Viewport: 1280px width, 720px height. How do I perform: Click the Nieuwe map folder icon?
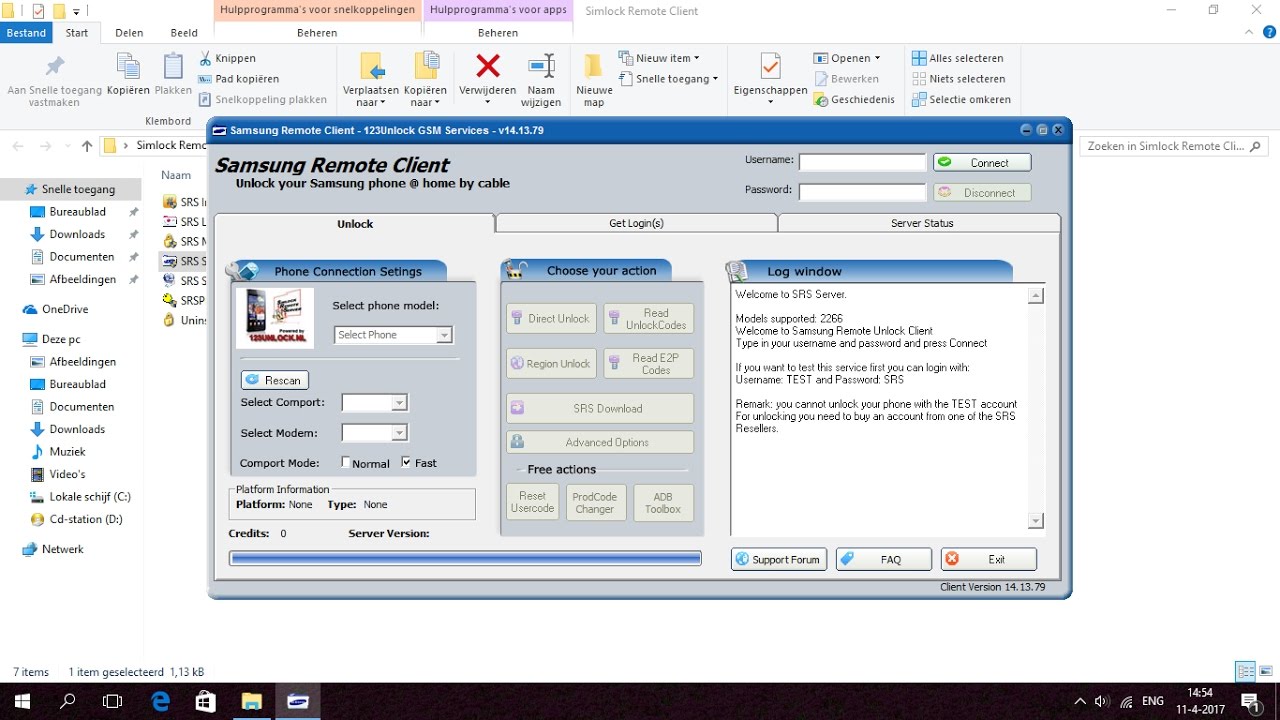tap(594, 66)
